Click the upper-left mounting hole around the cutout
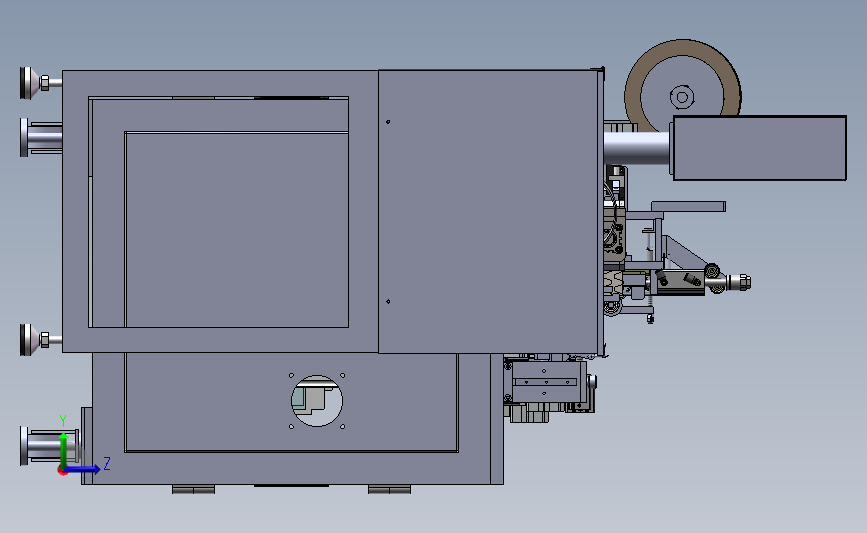 (291, 376)
